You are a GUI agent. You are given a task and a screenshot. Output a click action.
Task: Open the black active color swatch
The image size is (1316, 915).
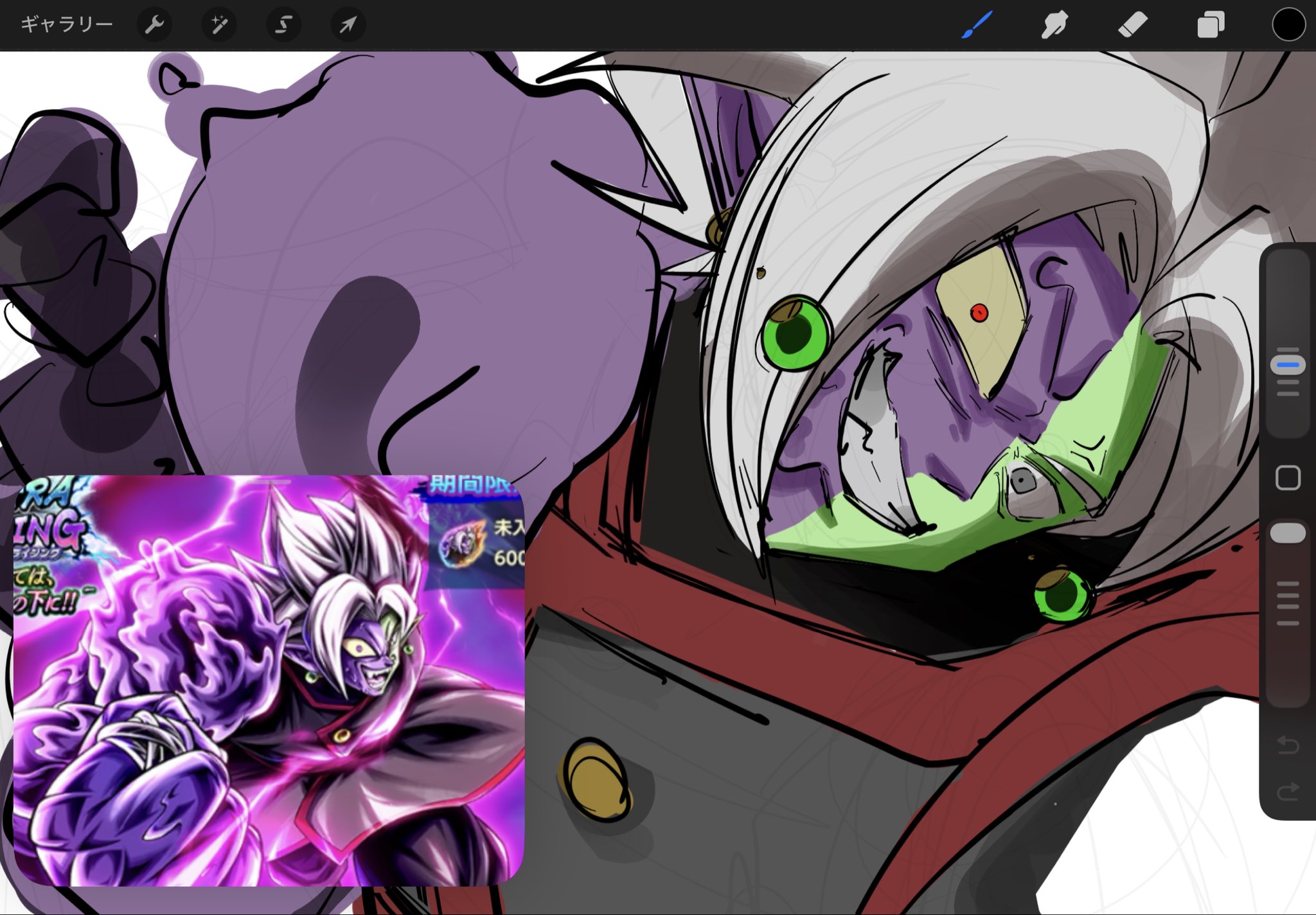[x=1288, y=25]
